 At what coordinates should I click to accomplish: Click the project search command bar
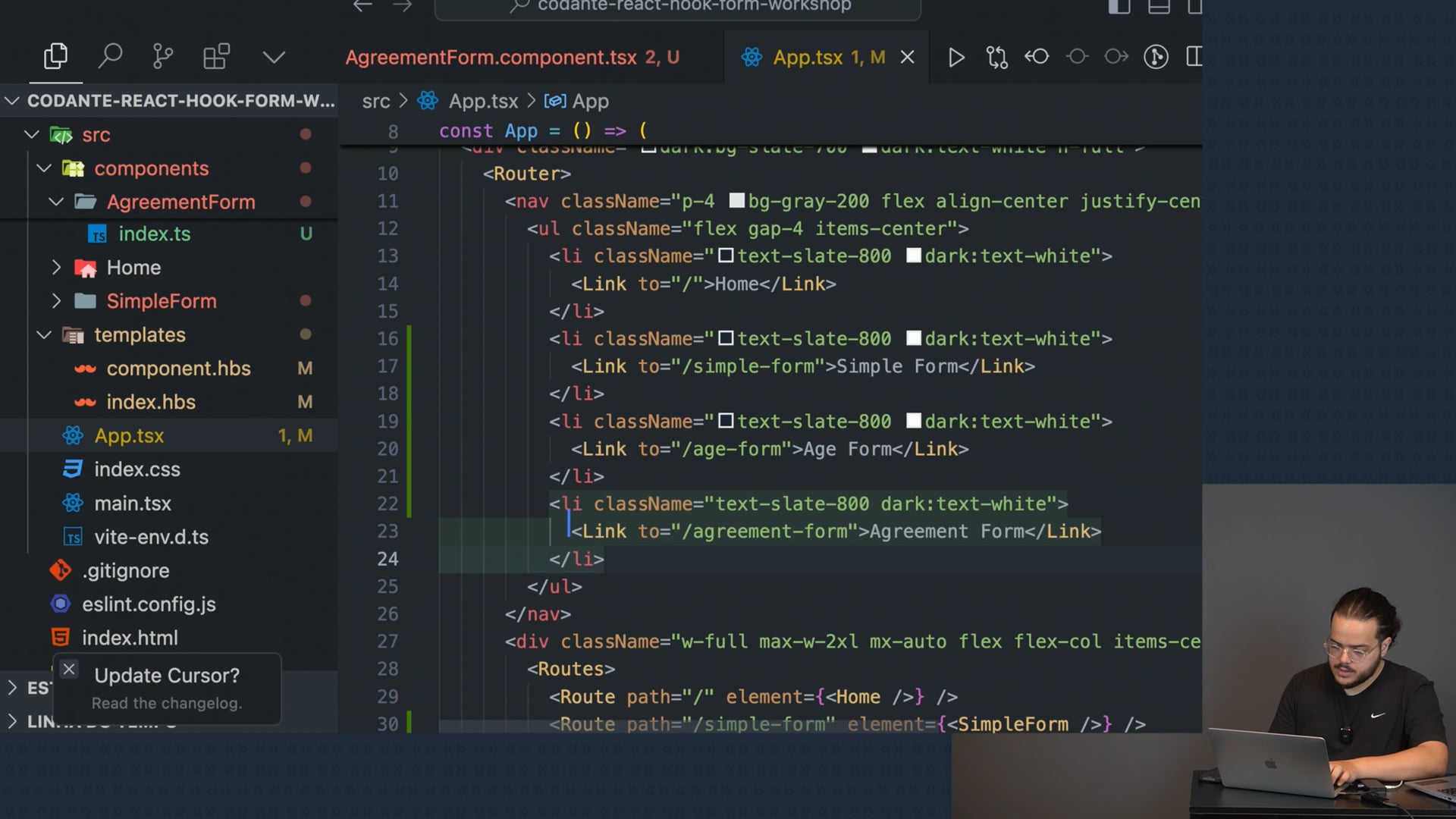point(679,8)
